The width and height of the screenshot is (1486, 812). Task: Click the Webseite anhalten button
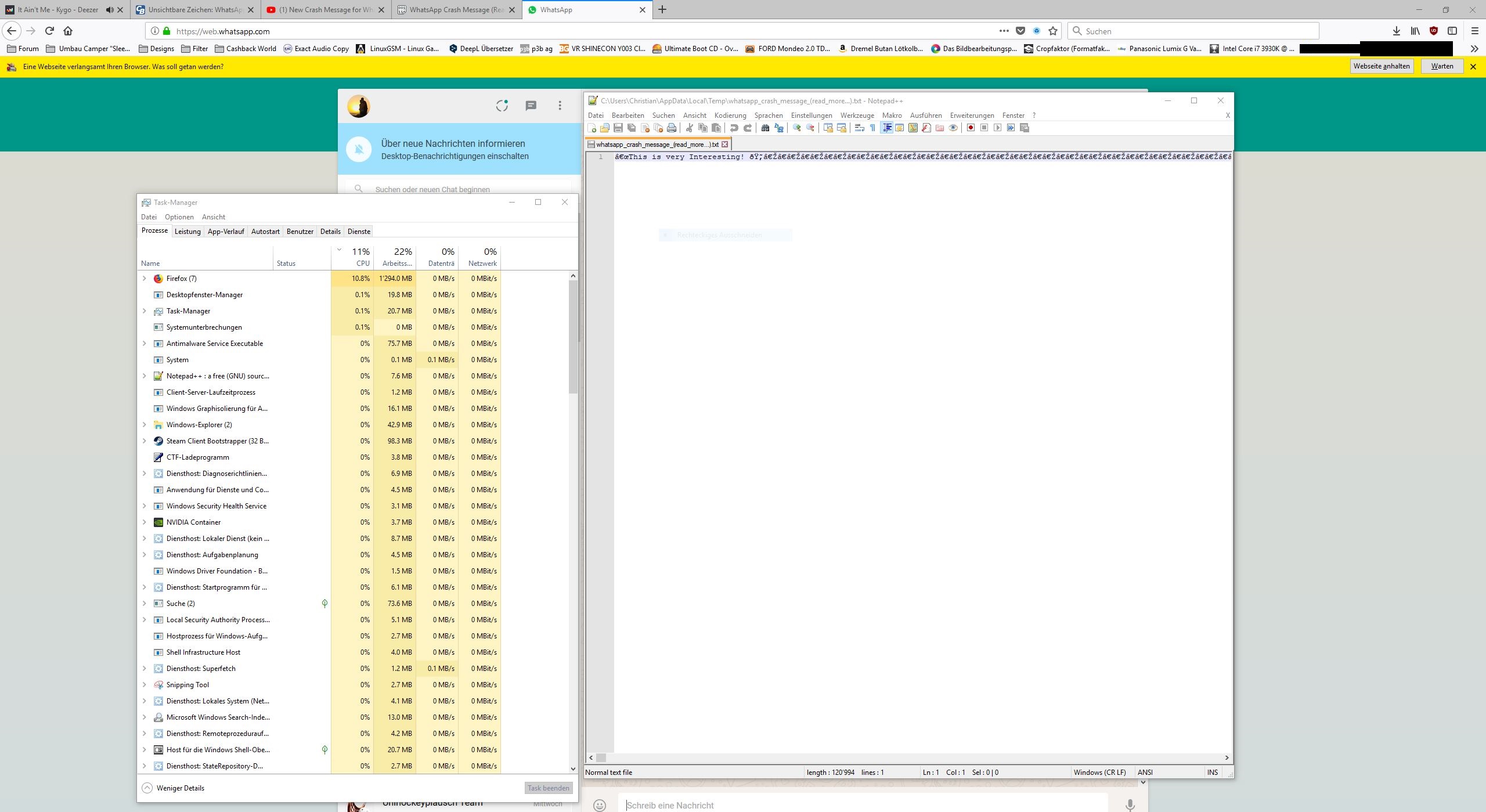[1382, 66]
